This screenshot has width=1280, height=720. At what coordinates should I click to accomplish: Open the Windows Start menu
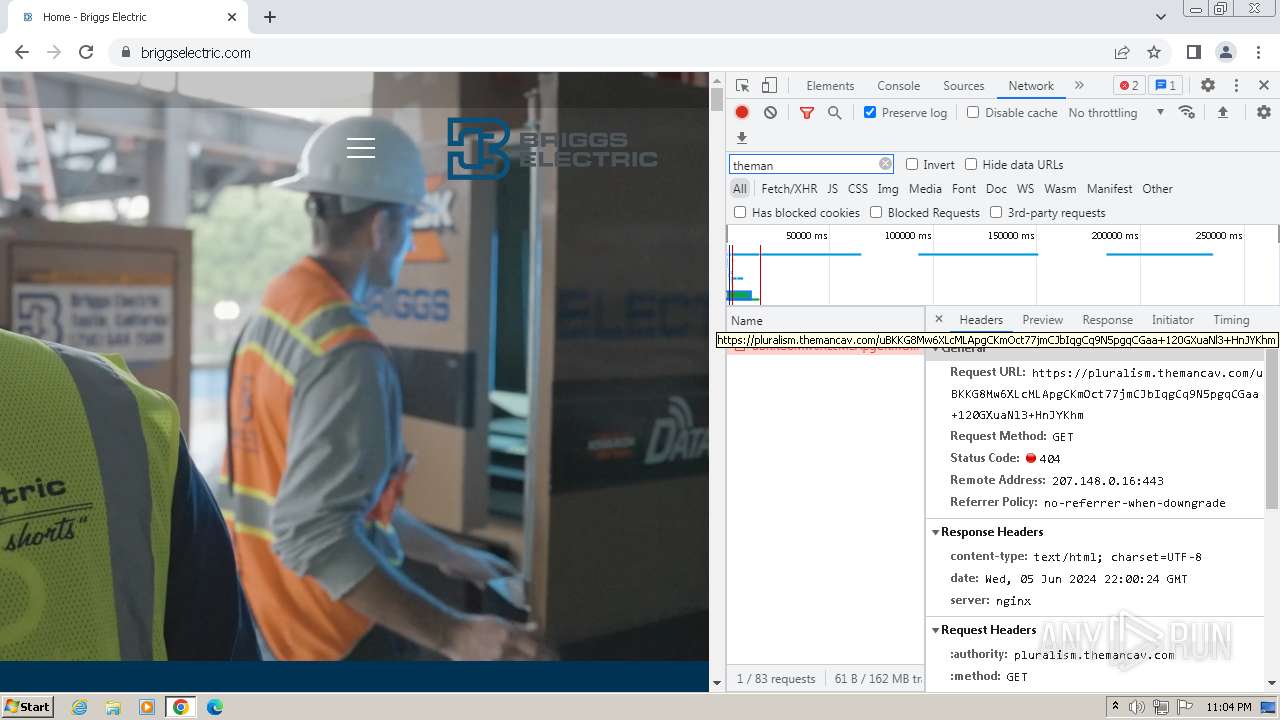click(27, 706)
